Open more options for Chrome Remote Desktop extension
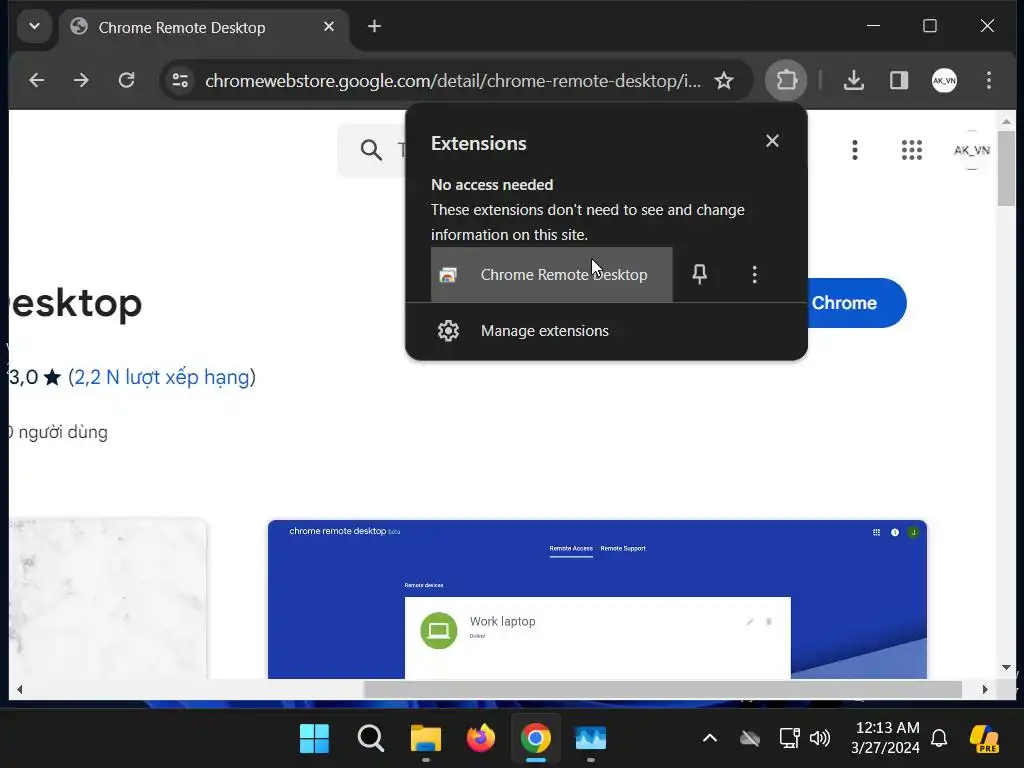Image resolution: width=1024 pixels, height=768 pixels. pyautogui.click(x=754, y=274)
